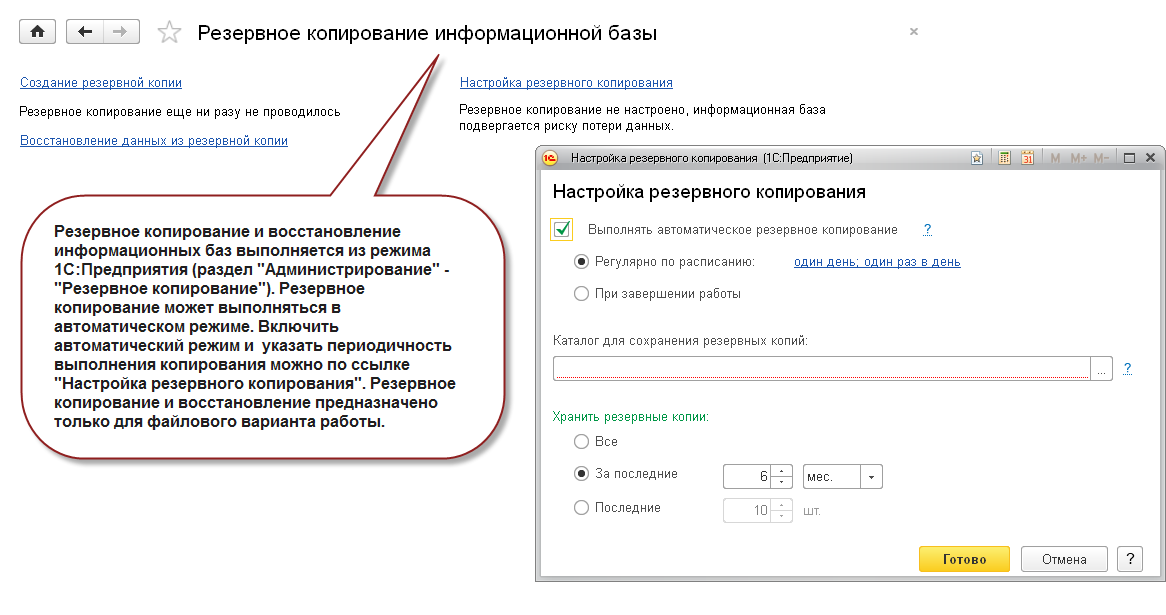The width and height of the screenshot is (1166, 615).
Task: Go to the Home page icon
Action: (37, 32)
